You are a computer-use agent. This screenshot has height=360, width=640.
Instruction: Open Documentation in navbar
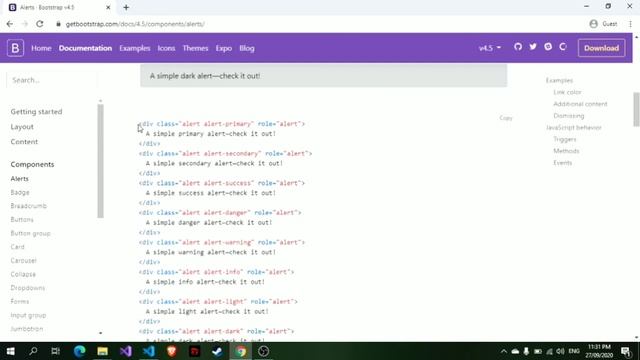(85, 48)
